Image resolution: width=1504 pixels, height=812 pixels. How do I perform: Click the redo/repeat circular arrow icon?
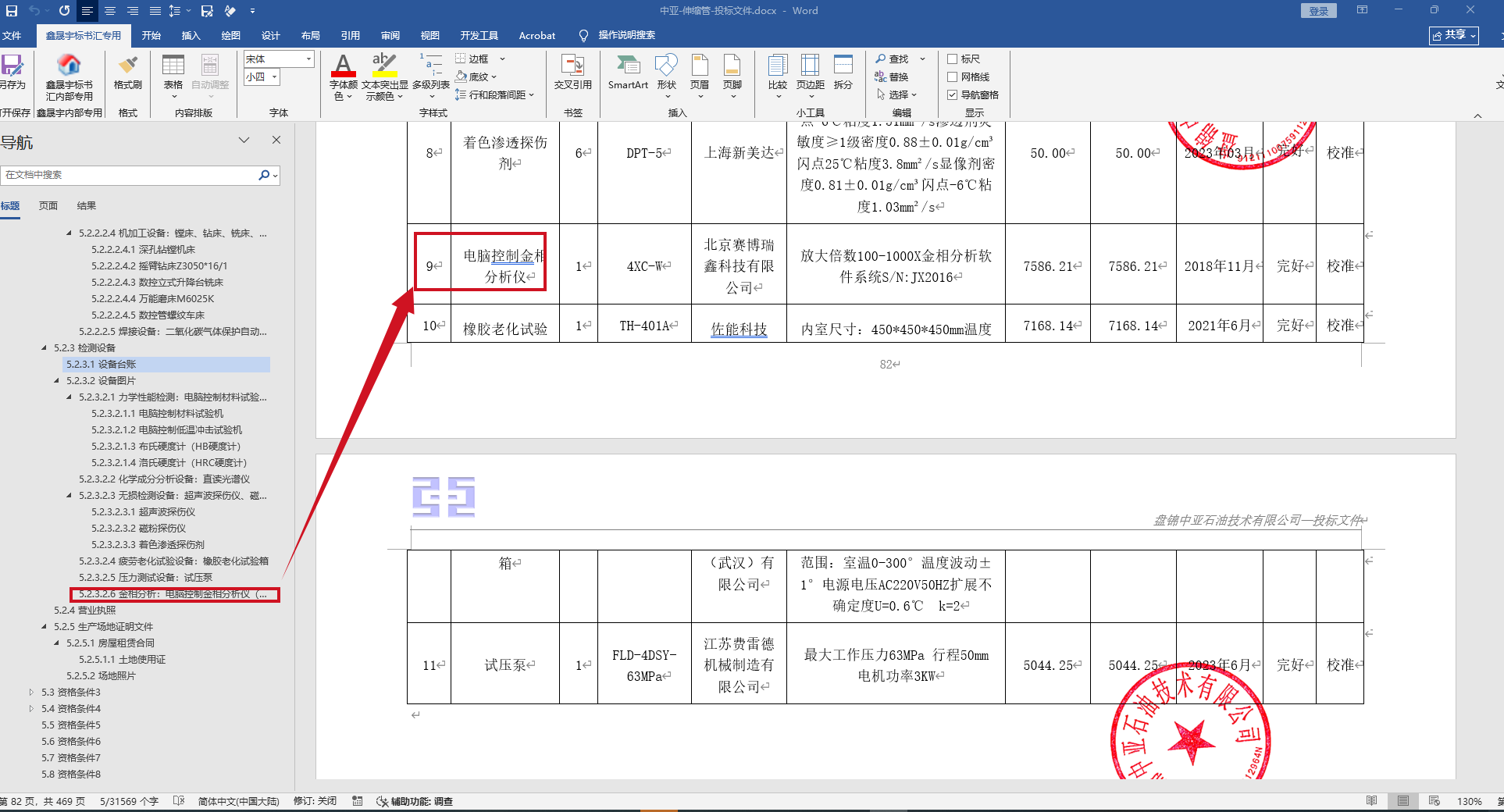(x=64, y=11)
